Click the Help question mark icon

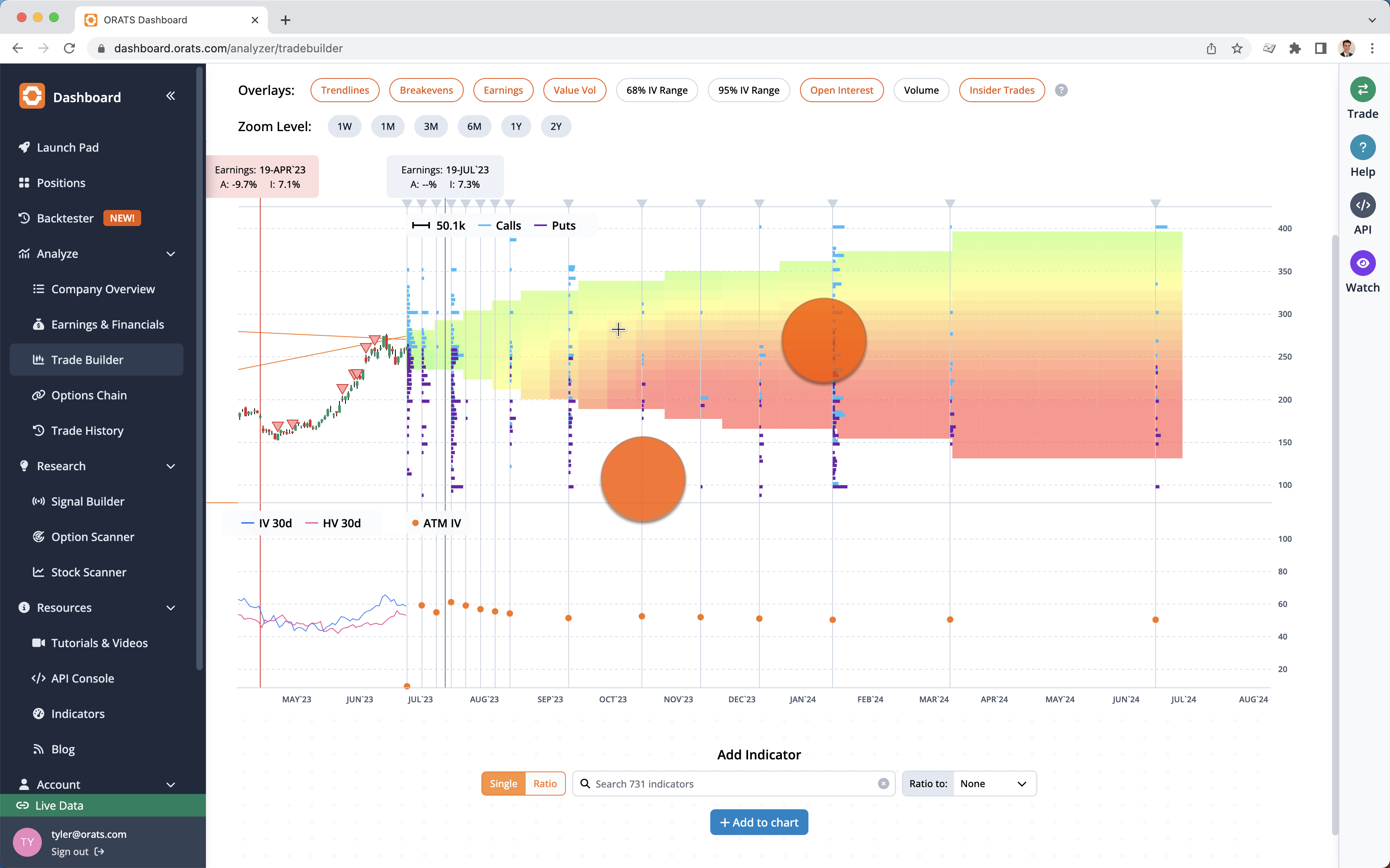(x=1363, y=148)
